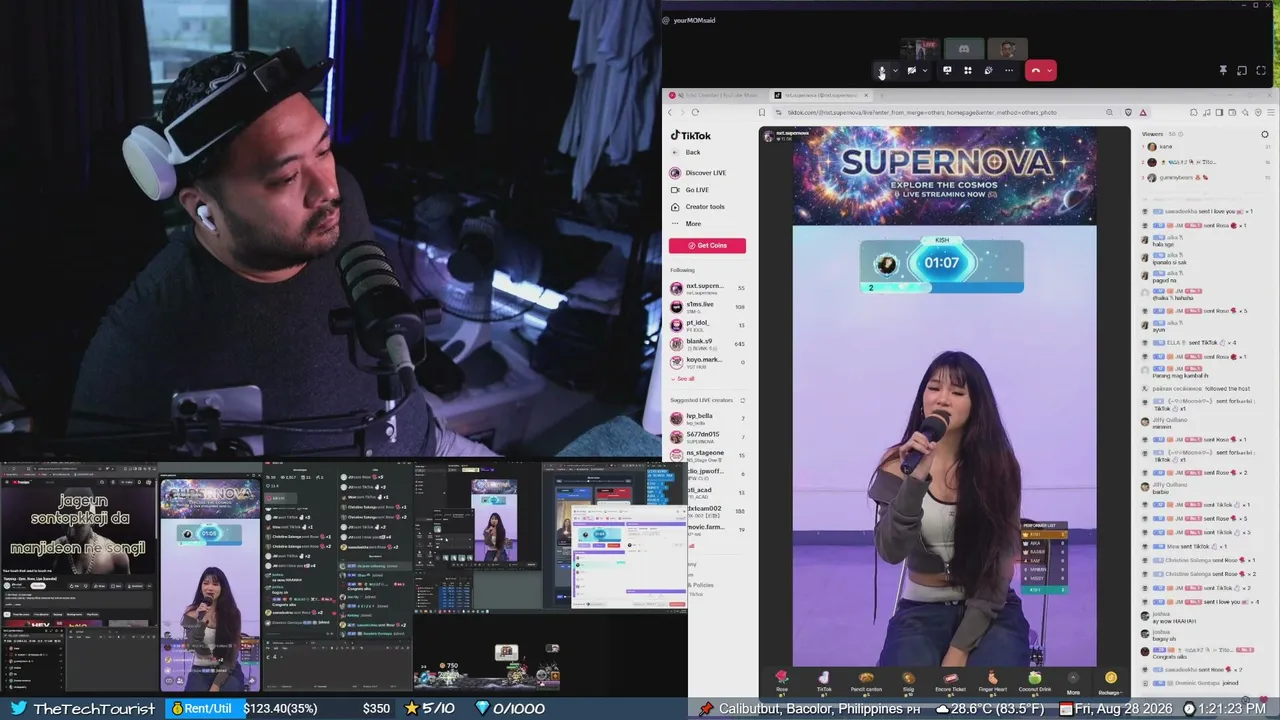Image resolution: width=1280 pixels, height=720 pixels.
Task: Open nxt.supernova in Following list
Action: 707,288
